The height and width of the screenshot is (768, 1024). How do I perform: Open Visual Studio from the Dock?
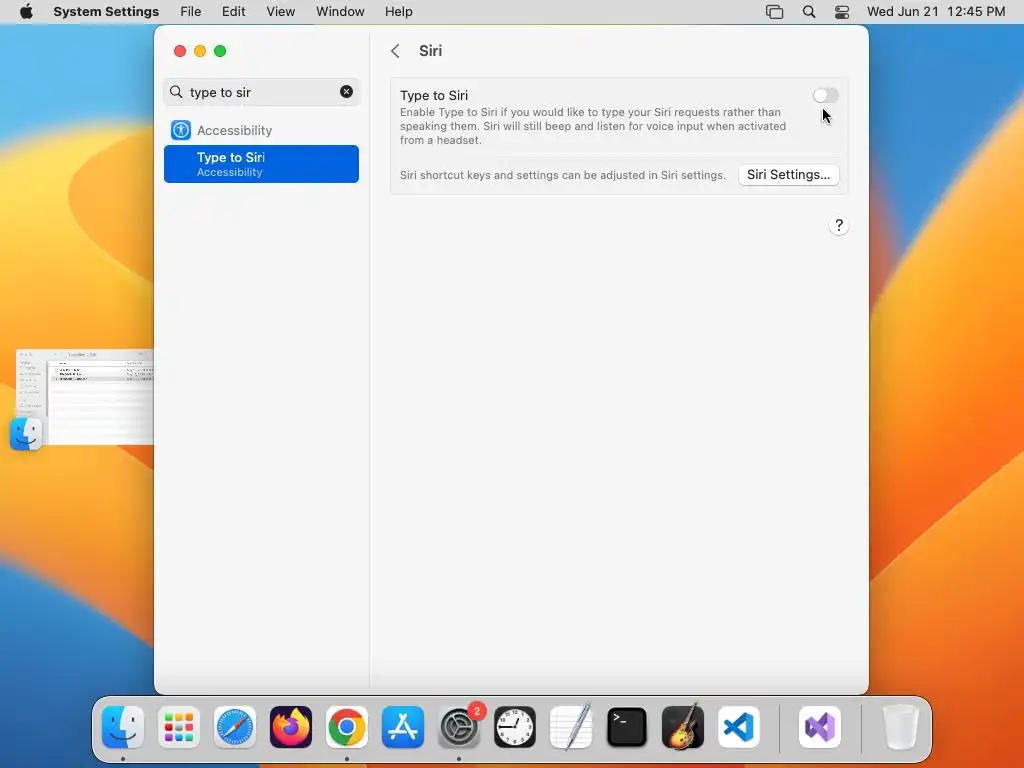[x=820, y=727]
